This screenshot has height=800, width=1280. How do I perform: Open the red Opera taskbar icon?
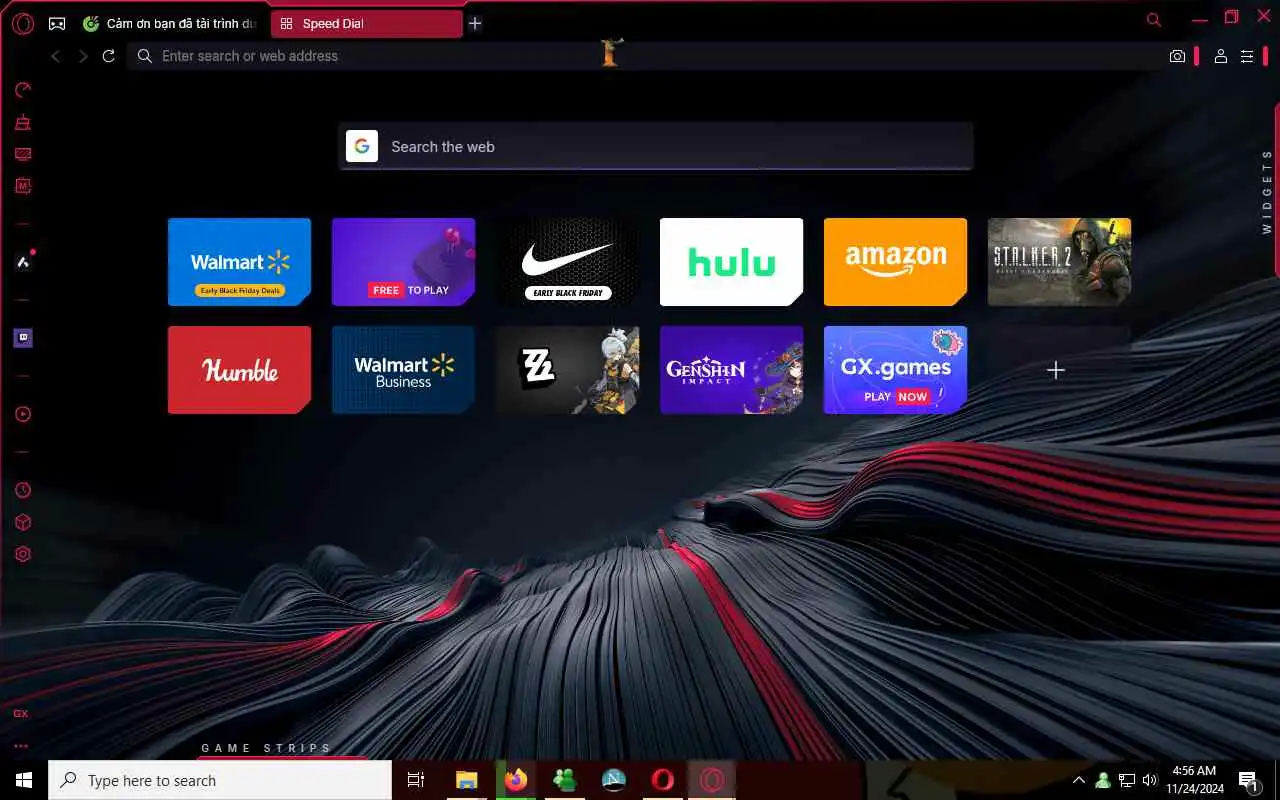(x=662, y=780)
